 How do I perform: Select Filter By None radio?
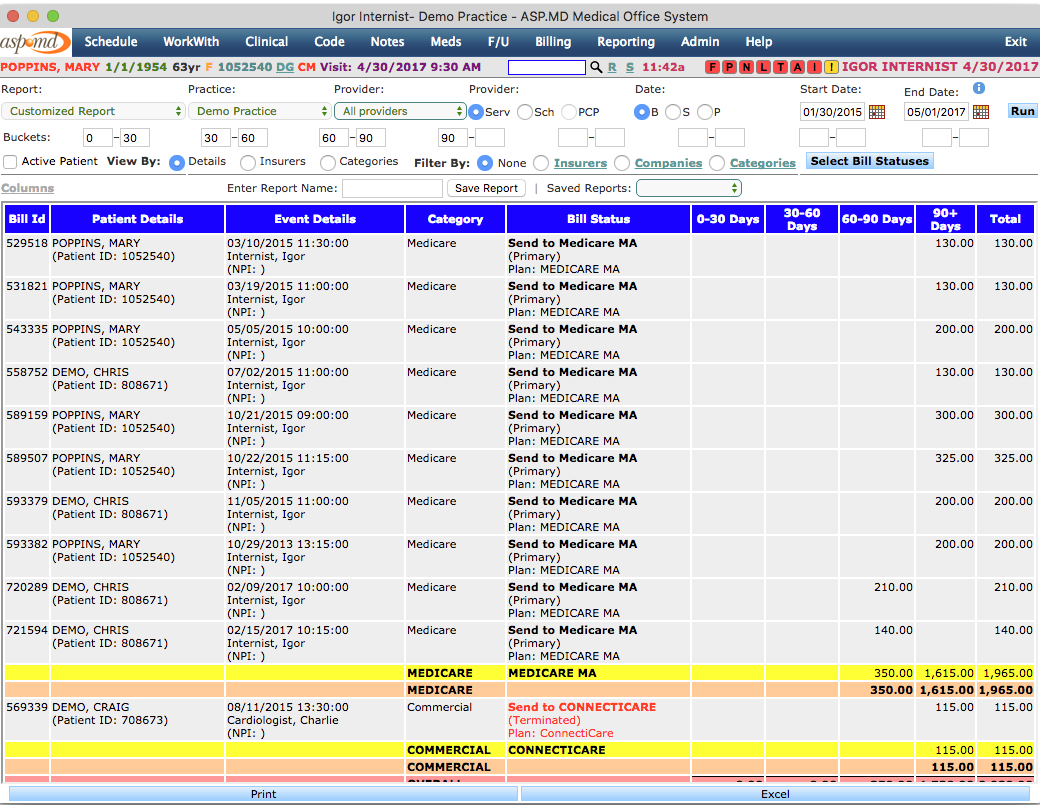[x=485, y=162]
